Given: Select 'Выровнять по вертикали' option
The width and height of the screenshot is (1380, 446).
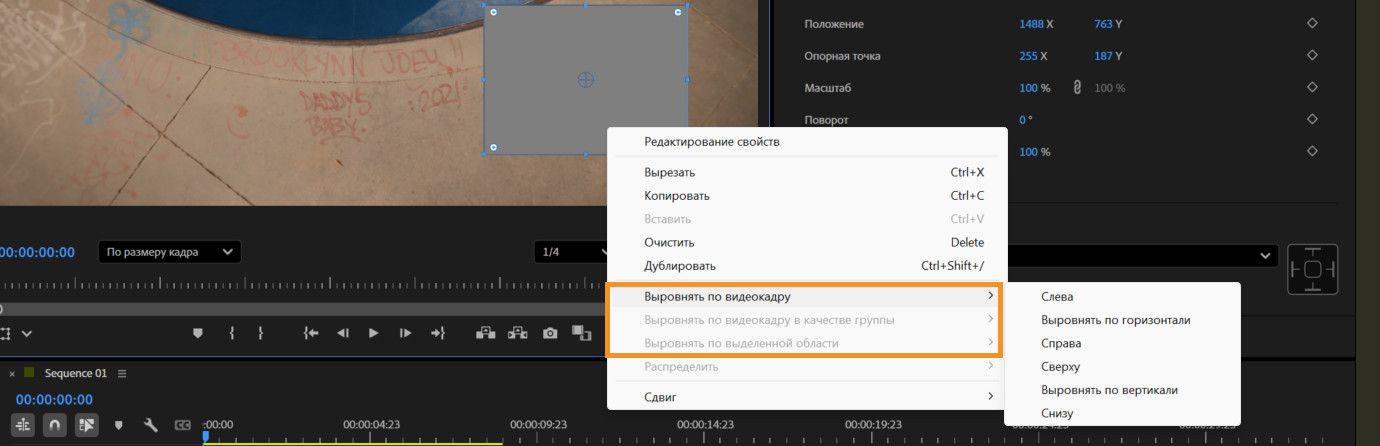Looking at the screenshot, I should (x=1122, y=390).
